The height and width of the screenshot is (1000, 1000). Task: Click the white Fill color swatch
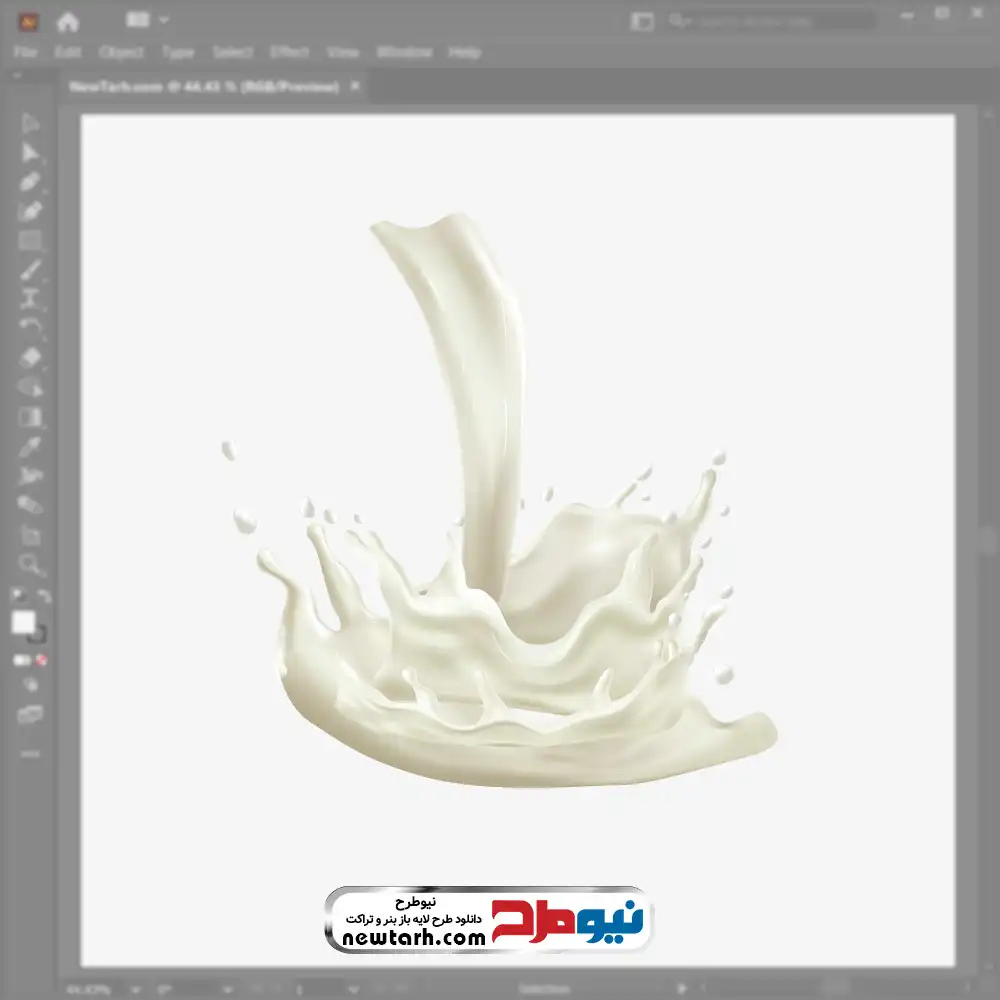pyautogui.click(x=23, y=623)
